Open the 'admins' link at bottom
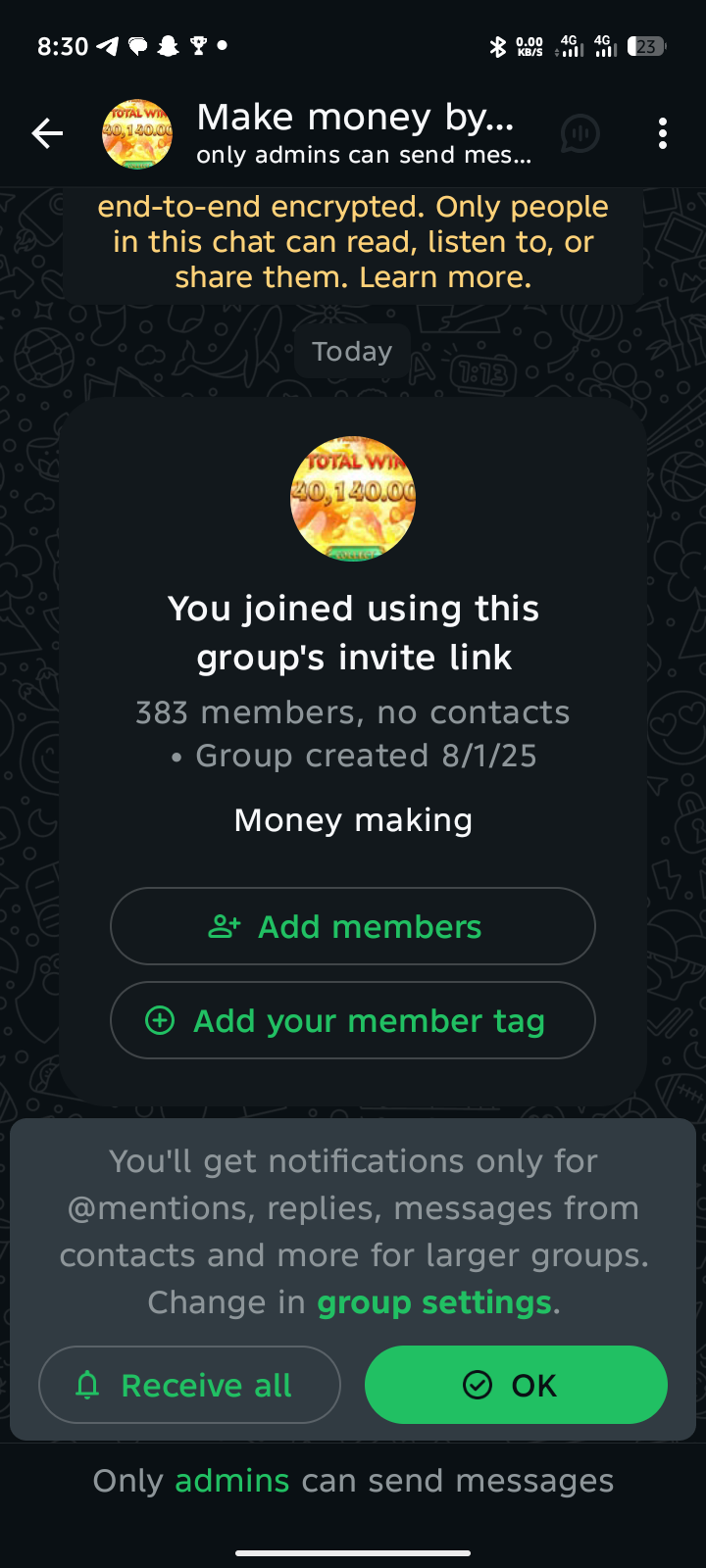Image resolution: width=706 pixels, height=1568 pixels. tap(232, 1481)
